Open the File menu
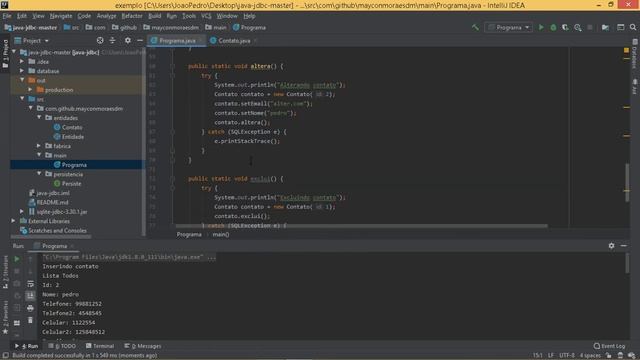This screenshot has width=640, height=360. tap(7, 16)
